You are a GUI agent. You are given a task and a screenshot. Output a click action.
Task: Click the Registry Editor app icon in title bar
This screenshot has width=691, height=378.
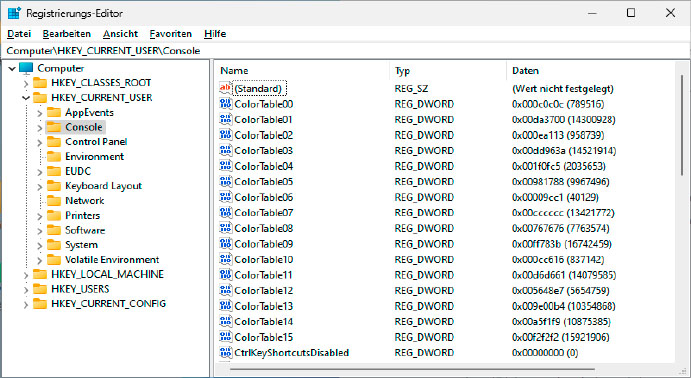[14, 13]
